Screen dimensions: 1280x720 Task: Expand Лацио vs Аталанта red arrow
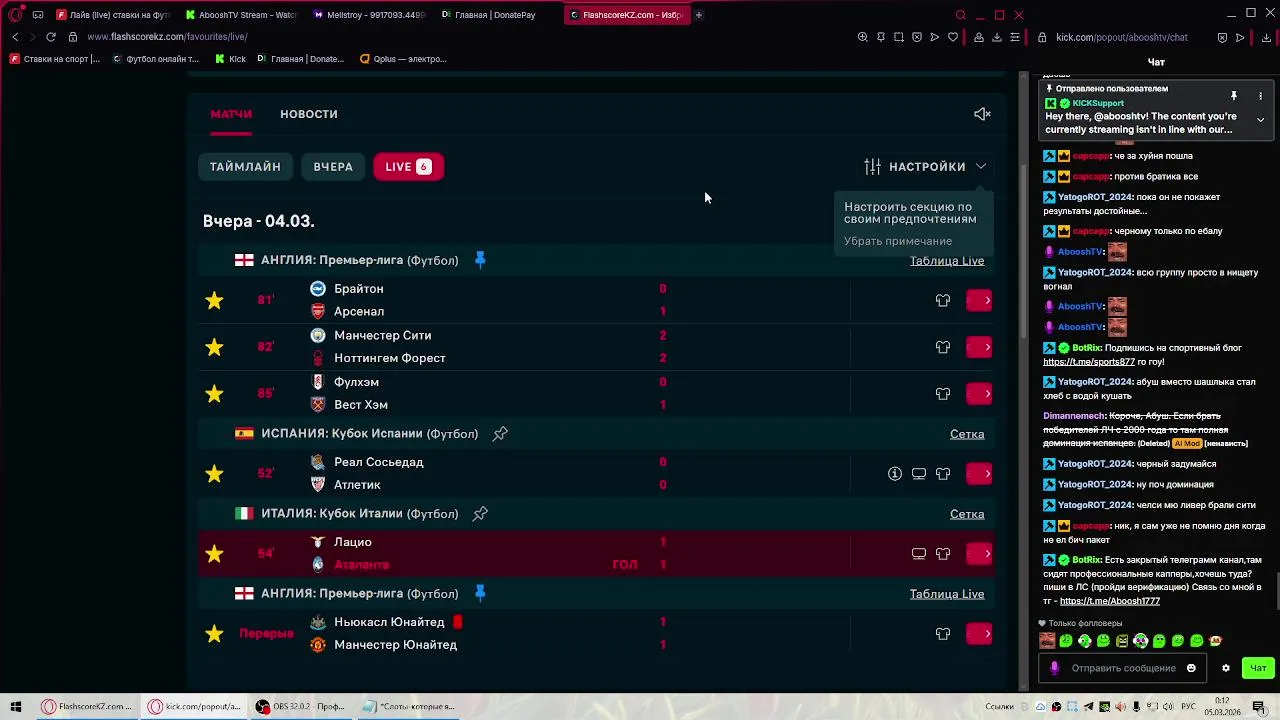(979, 554)
